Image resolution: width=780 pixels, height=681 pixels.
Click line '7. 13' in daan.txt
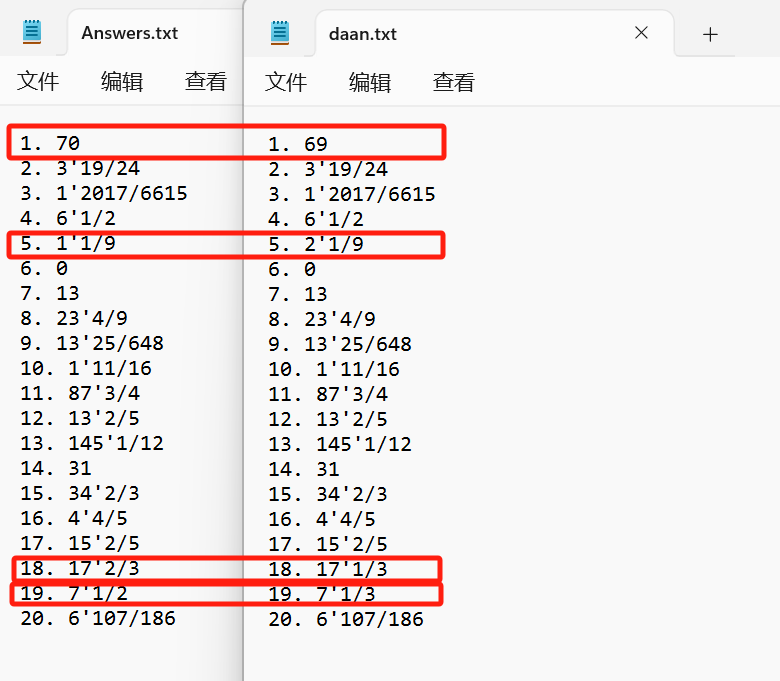coord(297,294)
